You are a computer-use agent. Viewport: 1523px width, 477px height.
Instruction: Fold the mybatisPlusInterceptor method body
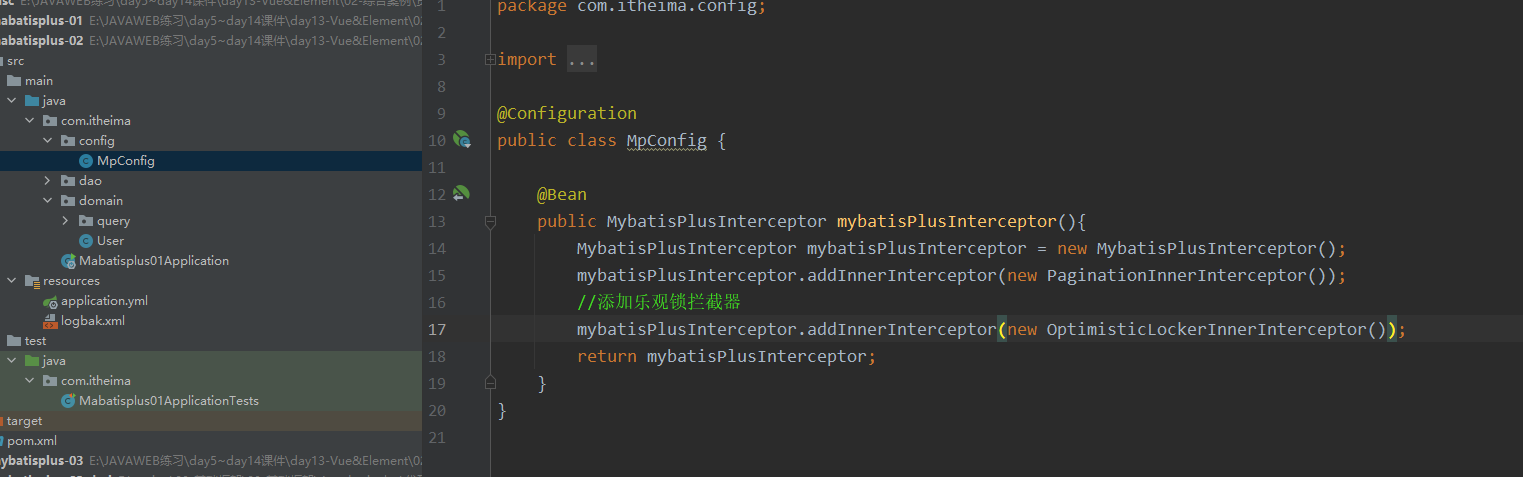pyautogui.click(x=490, y=221)
